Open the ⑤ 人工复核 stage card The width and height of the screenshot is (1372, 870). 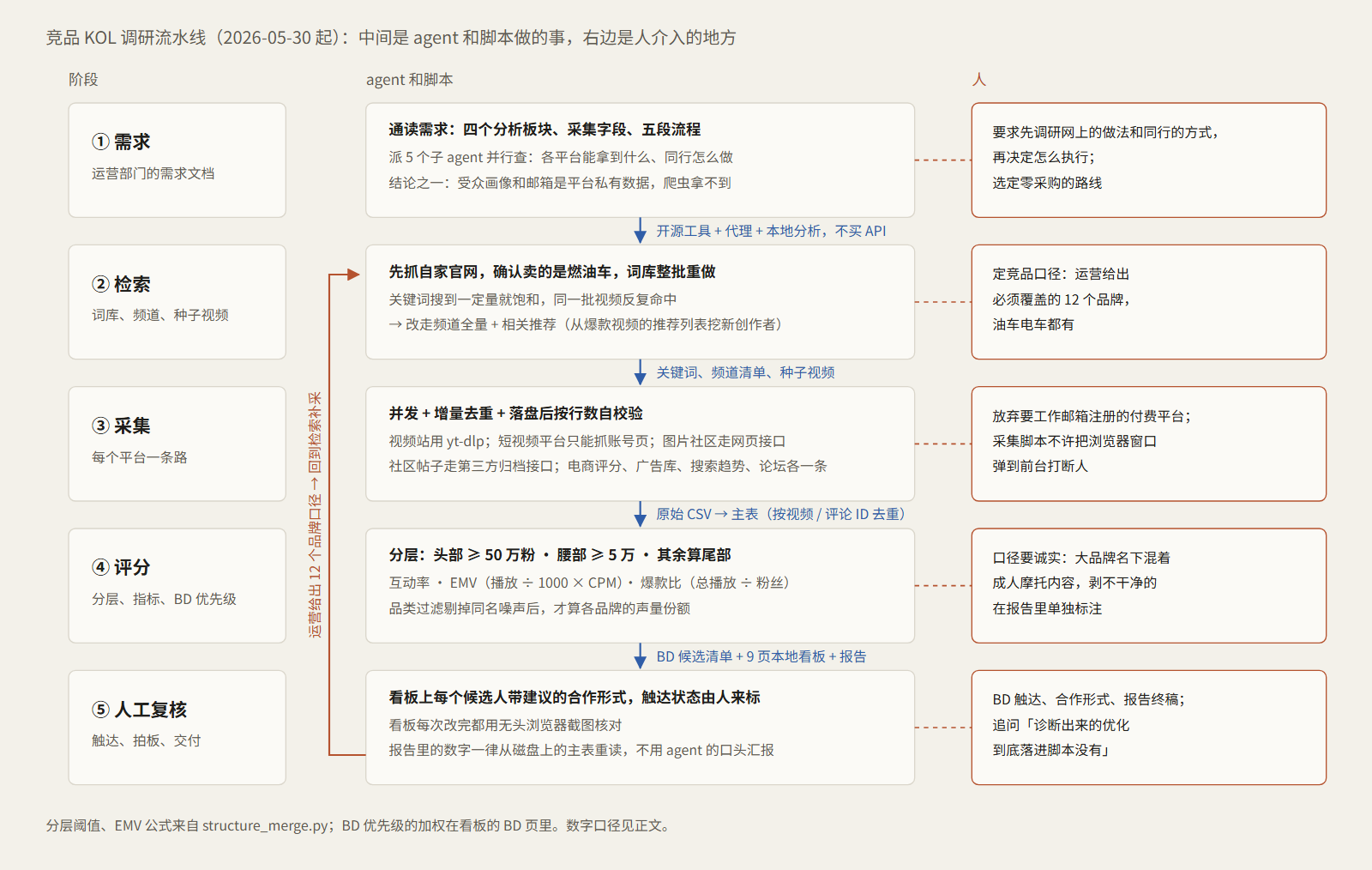pyautogui.click(x=177, y=728)
